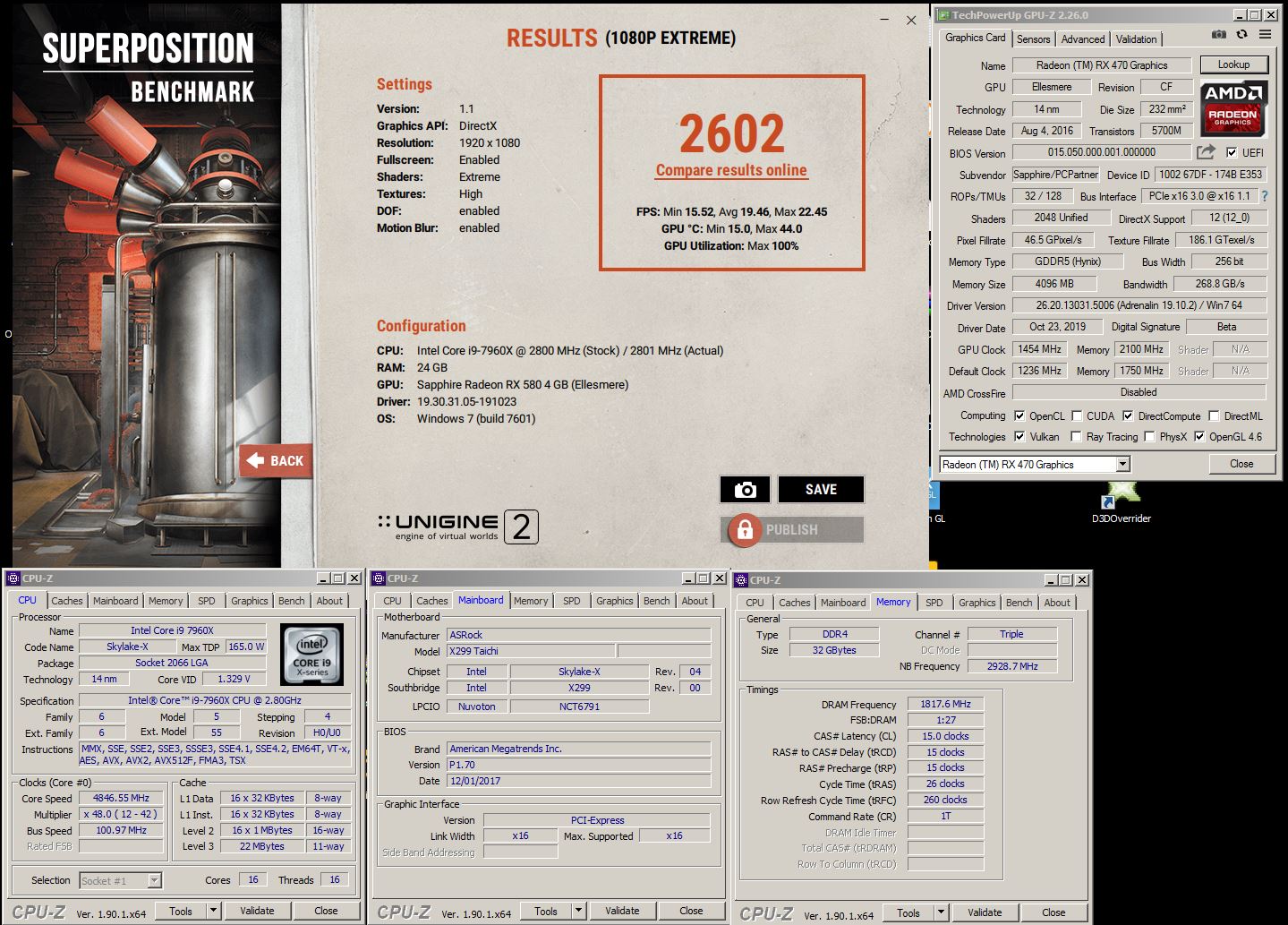
Task: Click the Driver Version field in GPU-Z
Action: (1139, 305)
